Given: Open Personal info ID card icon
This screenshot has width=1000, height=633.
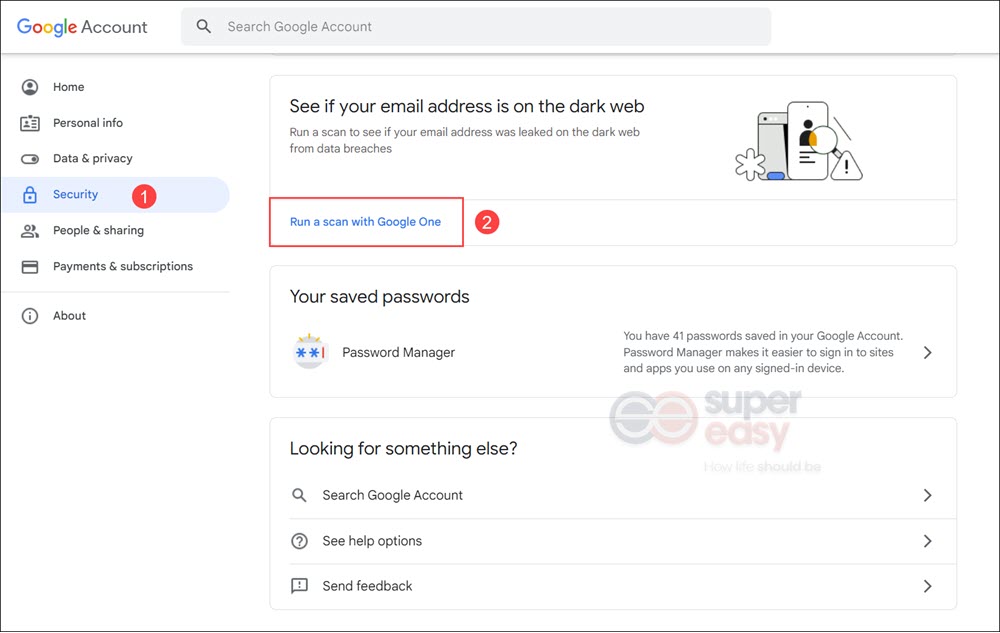Looking at the screenshot, I should [x=30, y=123].
